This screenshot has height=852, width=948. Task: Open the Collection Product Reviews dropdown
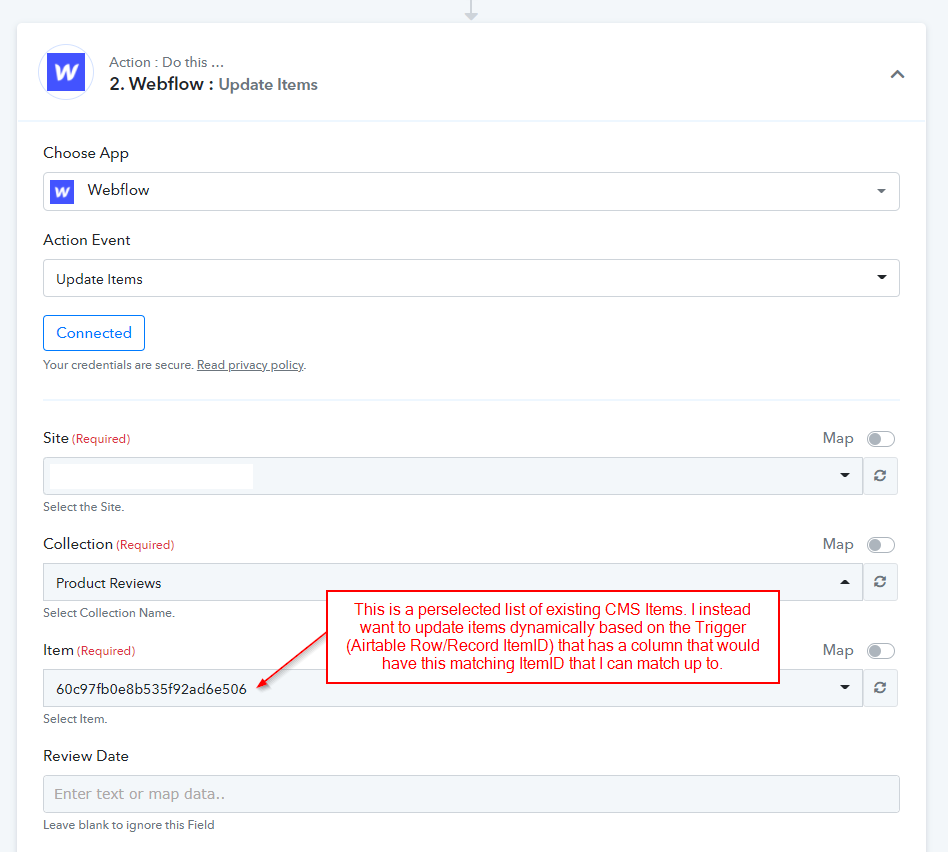453,582
